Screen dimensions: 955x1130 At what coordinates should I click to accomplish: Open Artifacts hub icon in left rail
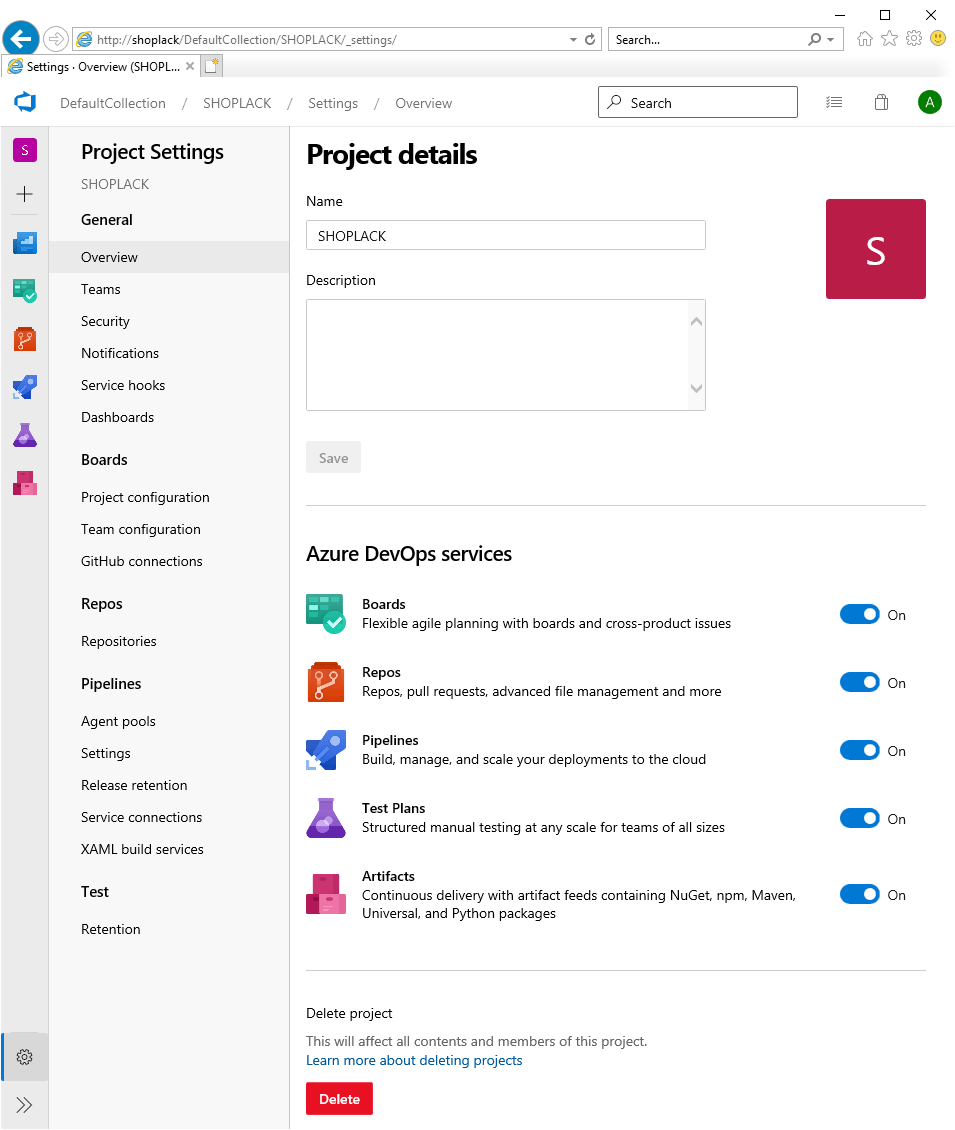pyautogui.click(x=25, y=483)
